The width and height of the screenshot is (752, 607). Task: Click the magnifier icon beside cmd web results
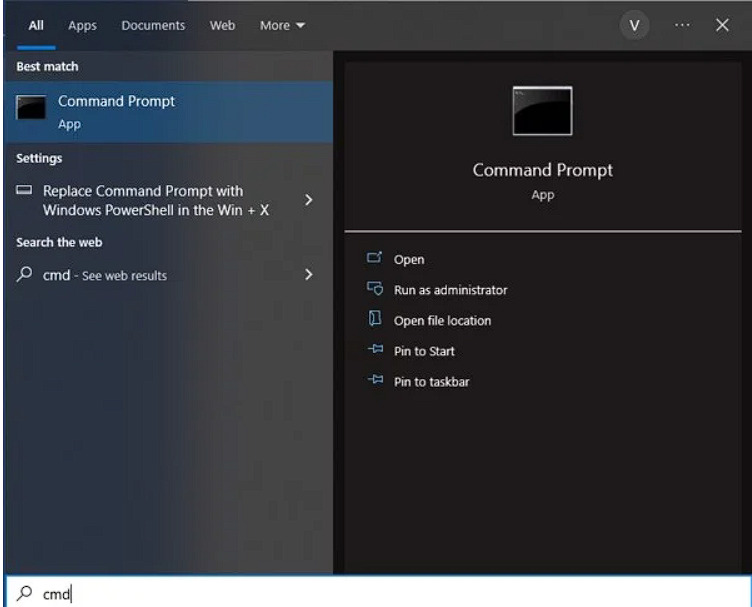pyautogui.click(x=25, y=275)
